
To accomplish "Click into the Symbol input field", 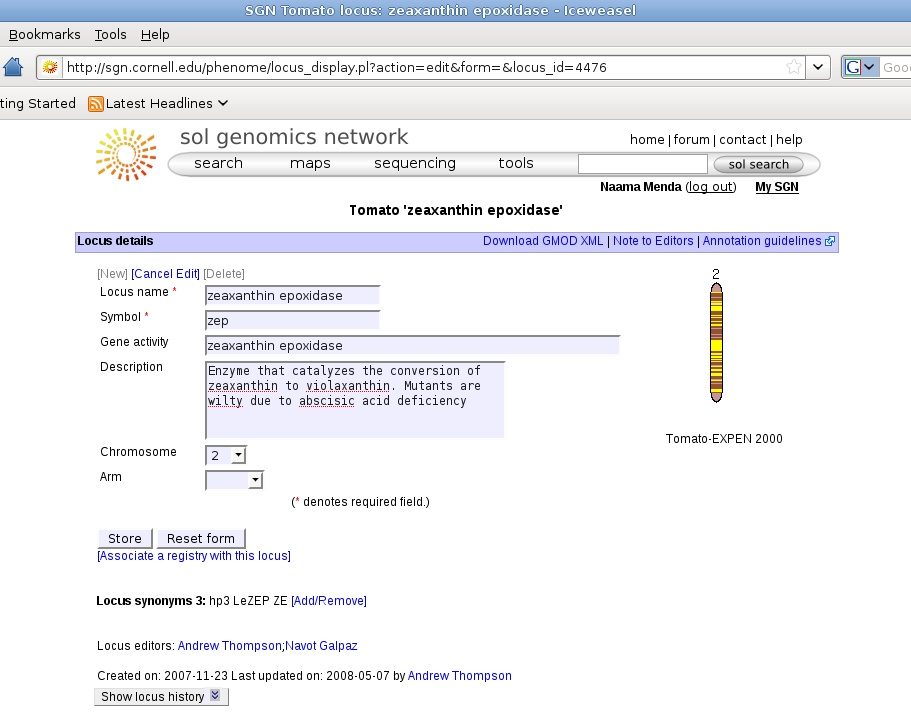I will tap(292, 321).
